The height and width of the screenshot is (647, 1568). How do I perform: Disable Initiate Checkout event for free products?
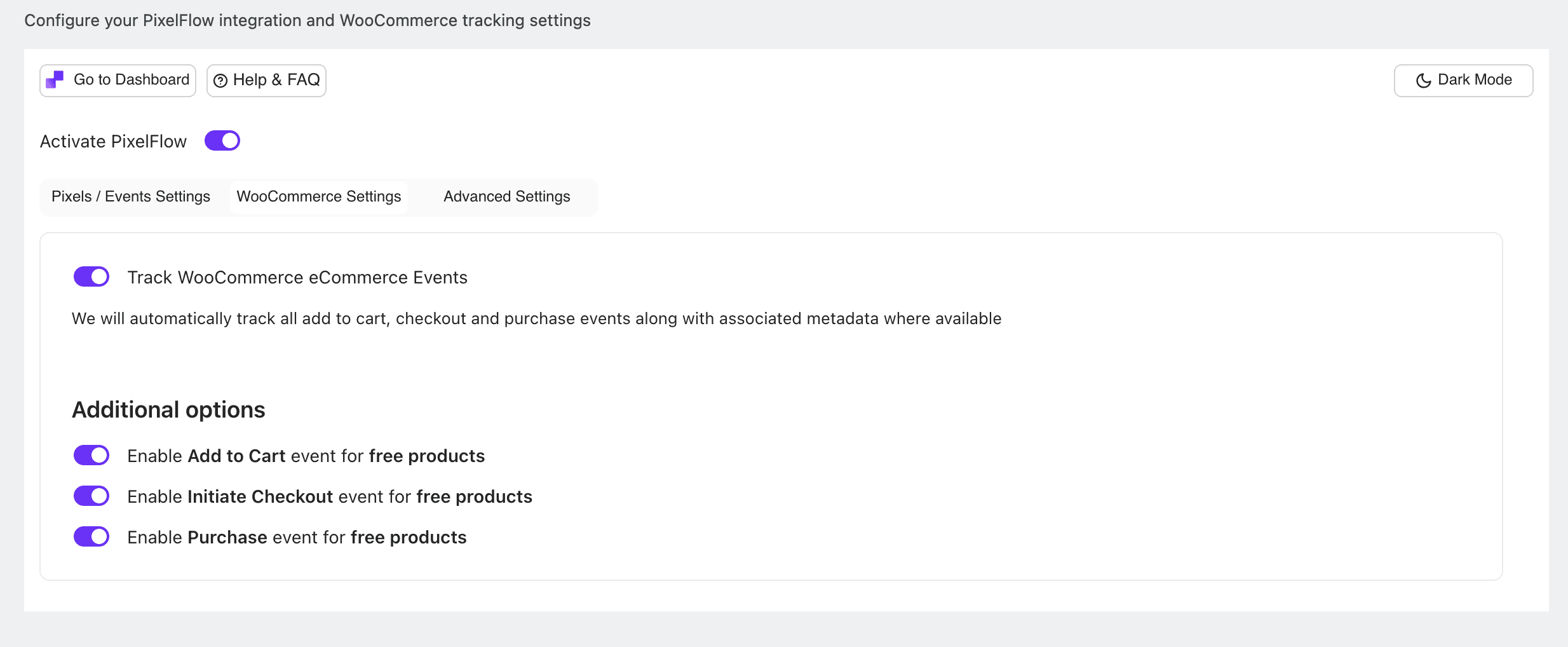91,496
